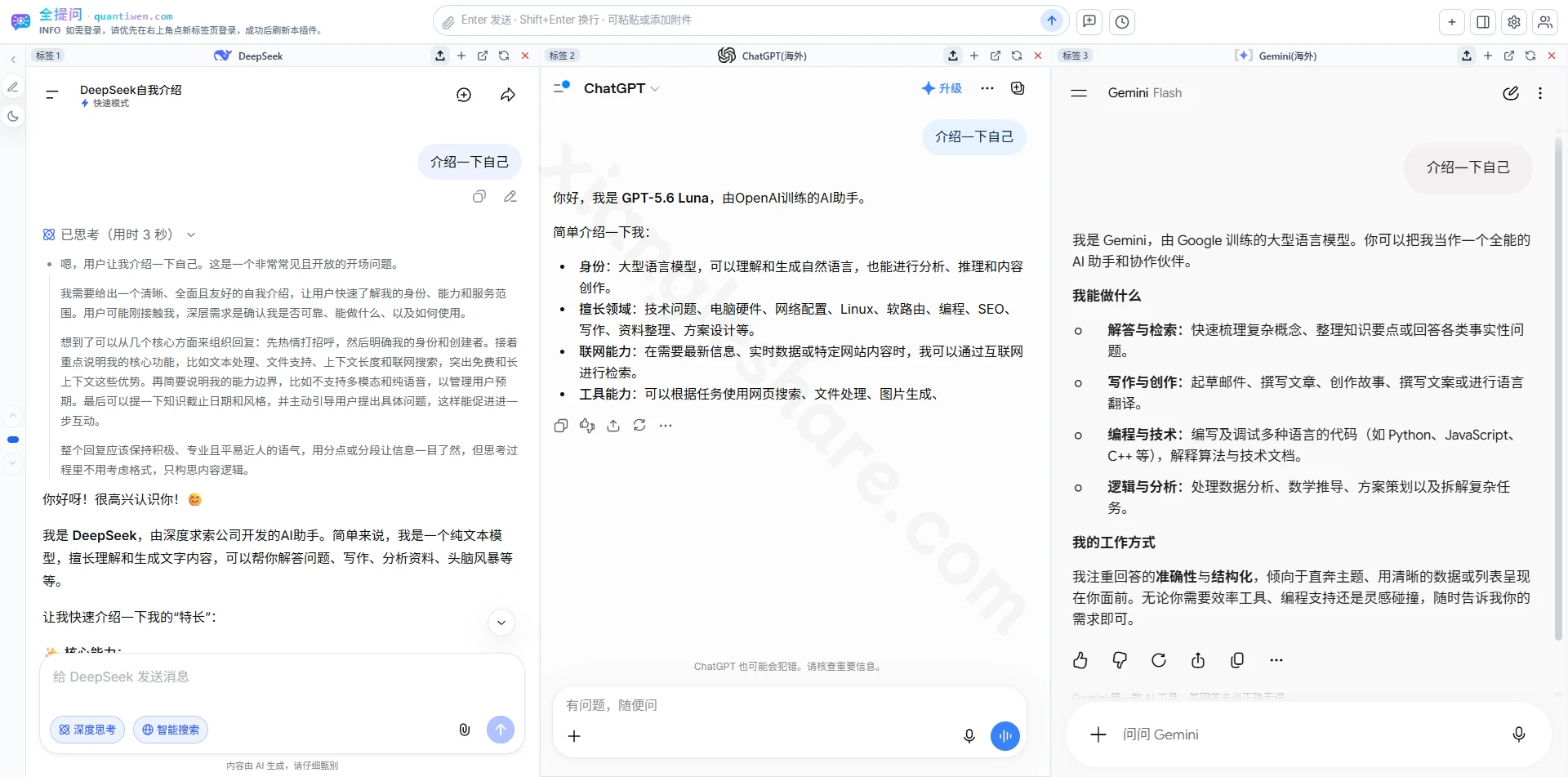Copy the ChatGPT response
This screenshot has width=1568, height=777.
click(561, 426)
